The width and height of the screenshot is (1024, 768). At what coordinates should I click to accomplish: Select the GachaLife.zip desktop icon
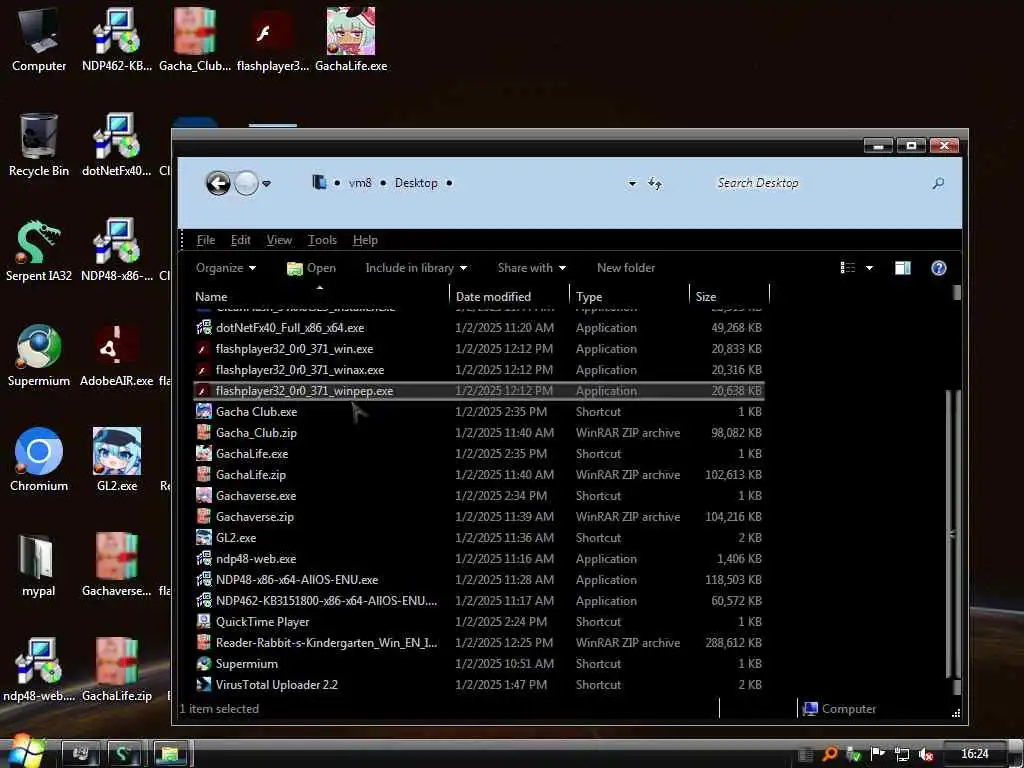pyautogui.click(x=117, y=670)
